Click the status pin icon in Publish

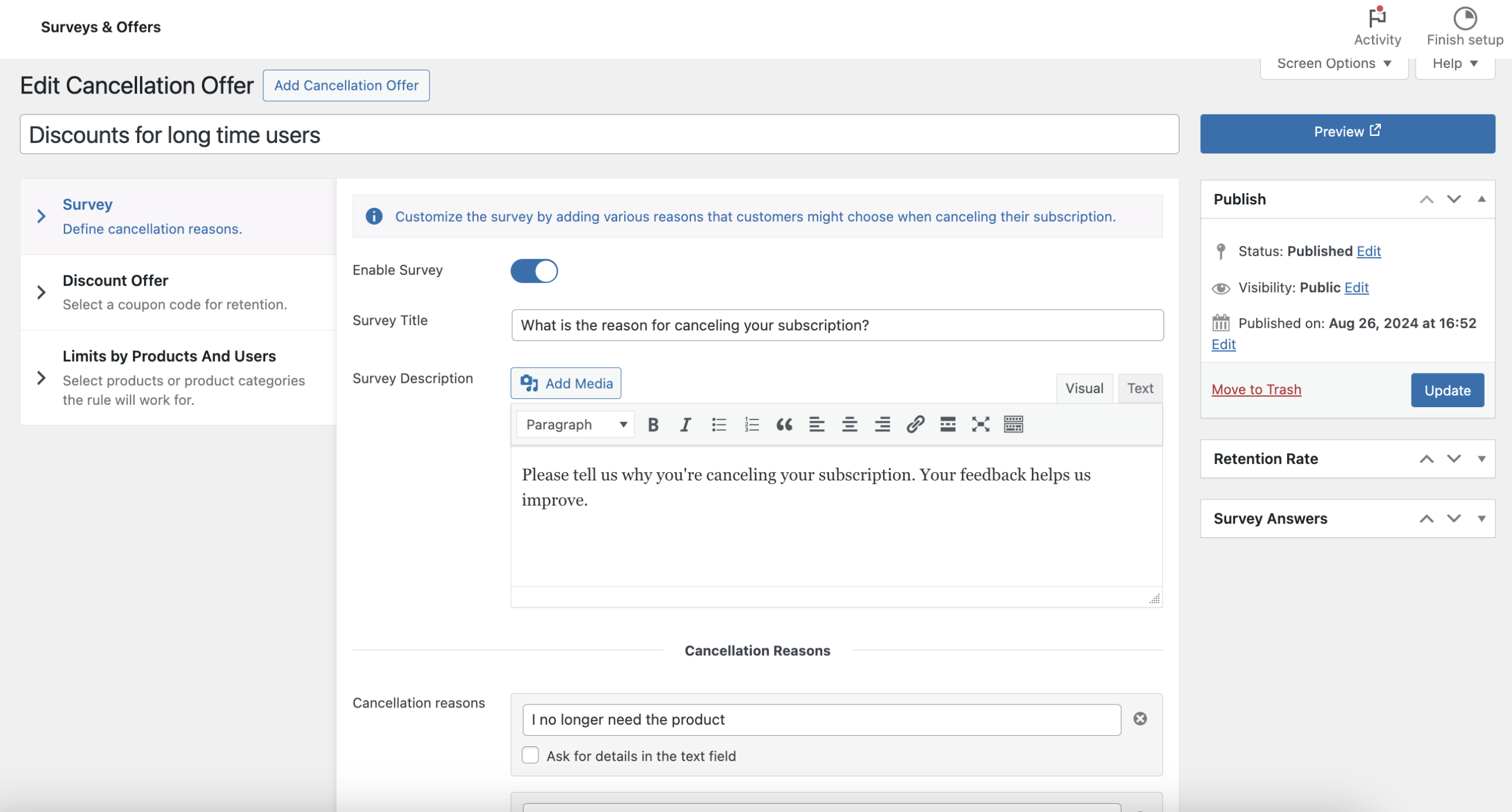[x=1221, y=251]
